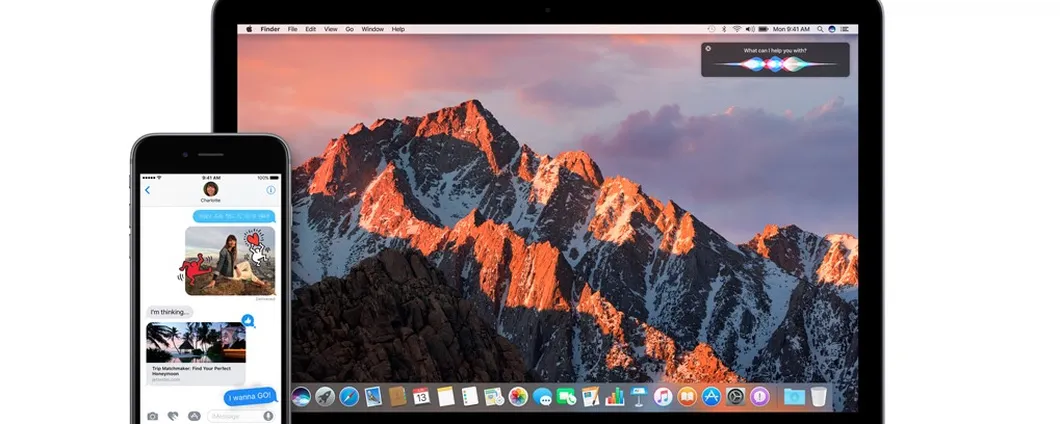Image resolution: width=1060 pixels, height=424 pixels.
Task: Open iTunes music note icon in Dock
Action: pos(663,396)
